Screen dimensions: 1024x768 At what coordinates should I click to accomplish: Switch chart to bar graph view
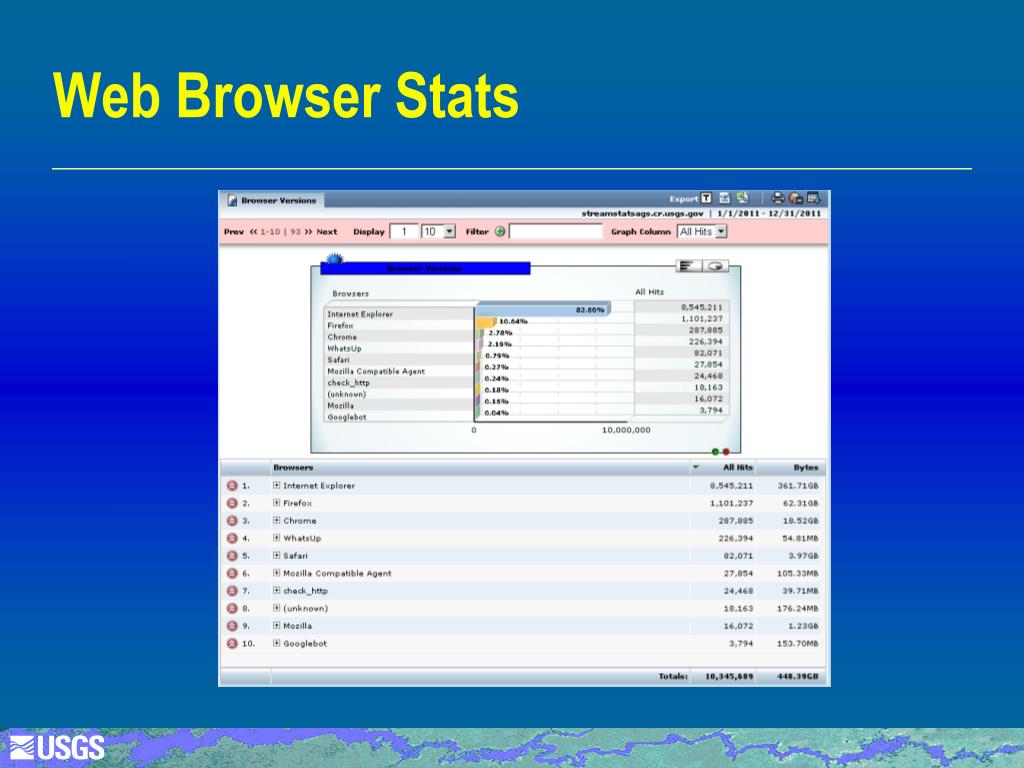(688, 266)
